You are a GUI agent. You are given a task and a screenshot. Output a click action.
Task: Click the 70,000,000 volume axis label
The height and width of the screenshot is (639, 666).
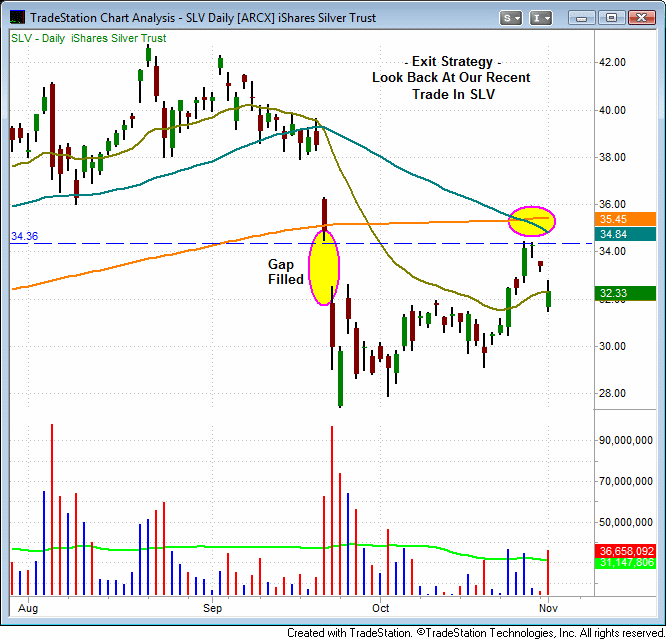(626, 481)
